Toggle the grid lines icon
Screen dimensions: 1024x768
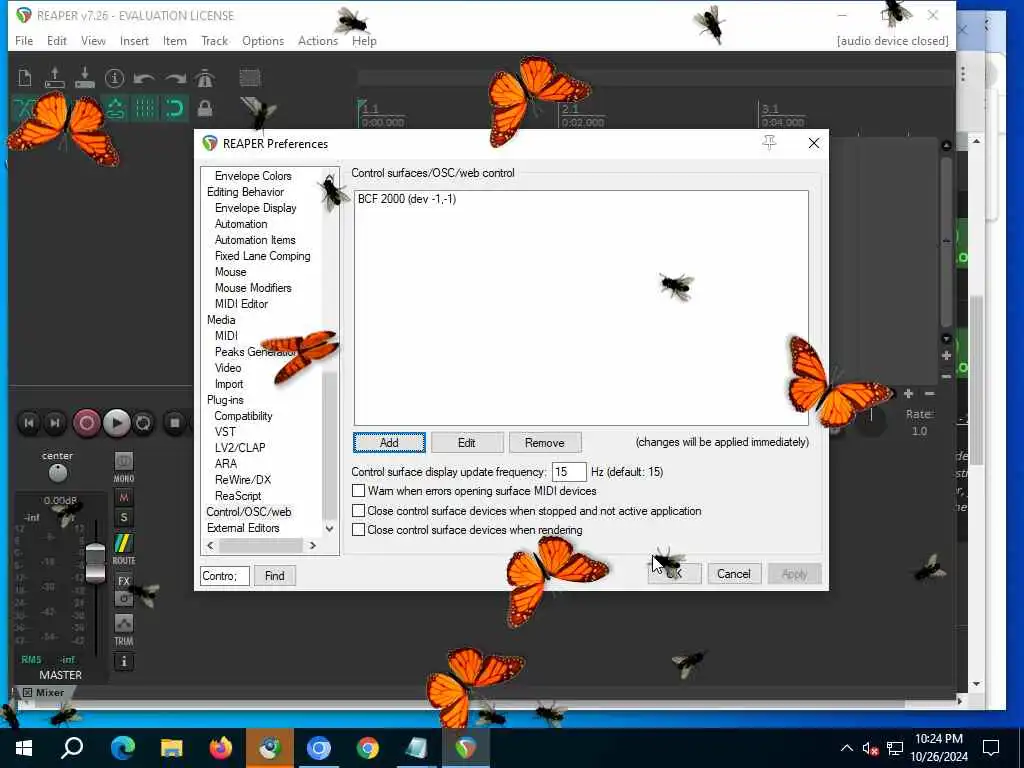pos(145,108)
